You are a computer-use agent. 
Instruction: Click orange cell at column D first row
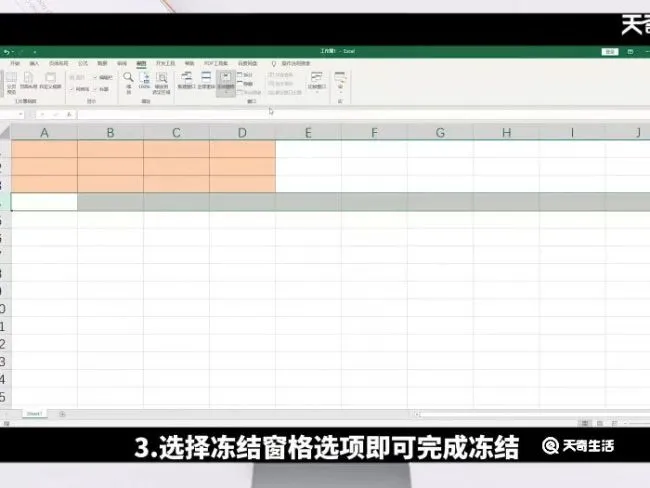click(x=243, y=149)
